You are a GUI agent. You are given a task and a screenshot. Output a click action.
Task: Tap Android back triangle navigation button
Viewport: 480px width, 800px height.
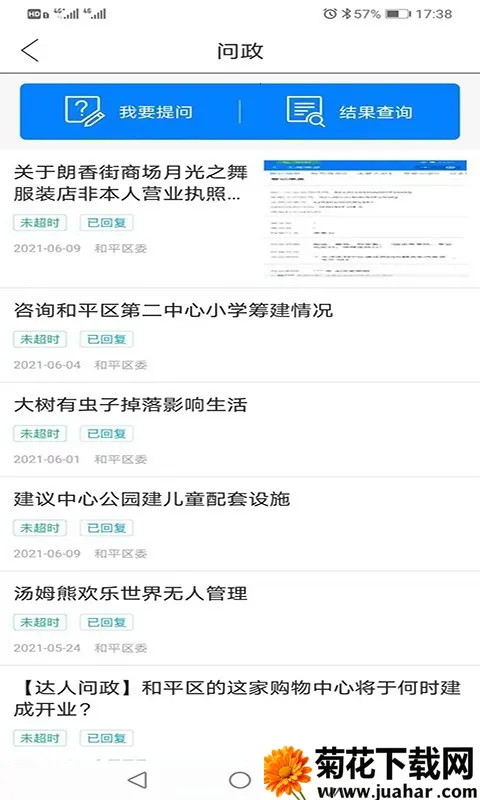[137, 780]
